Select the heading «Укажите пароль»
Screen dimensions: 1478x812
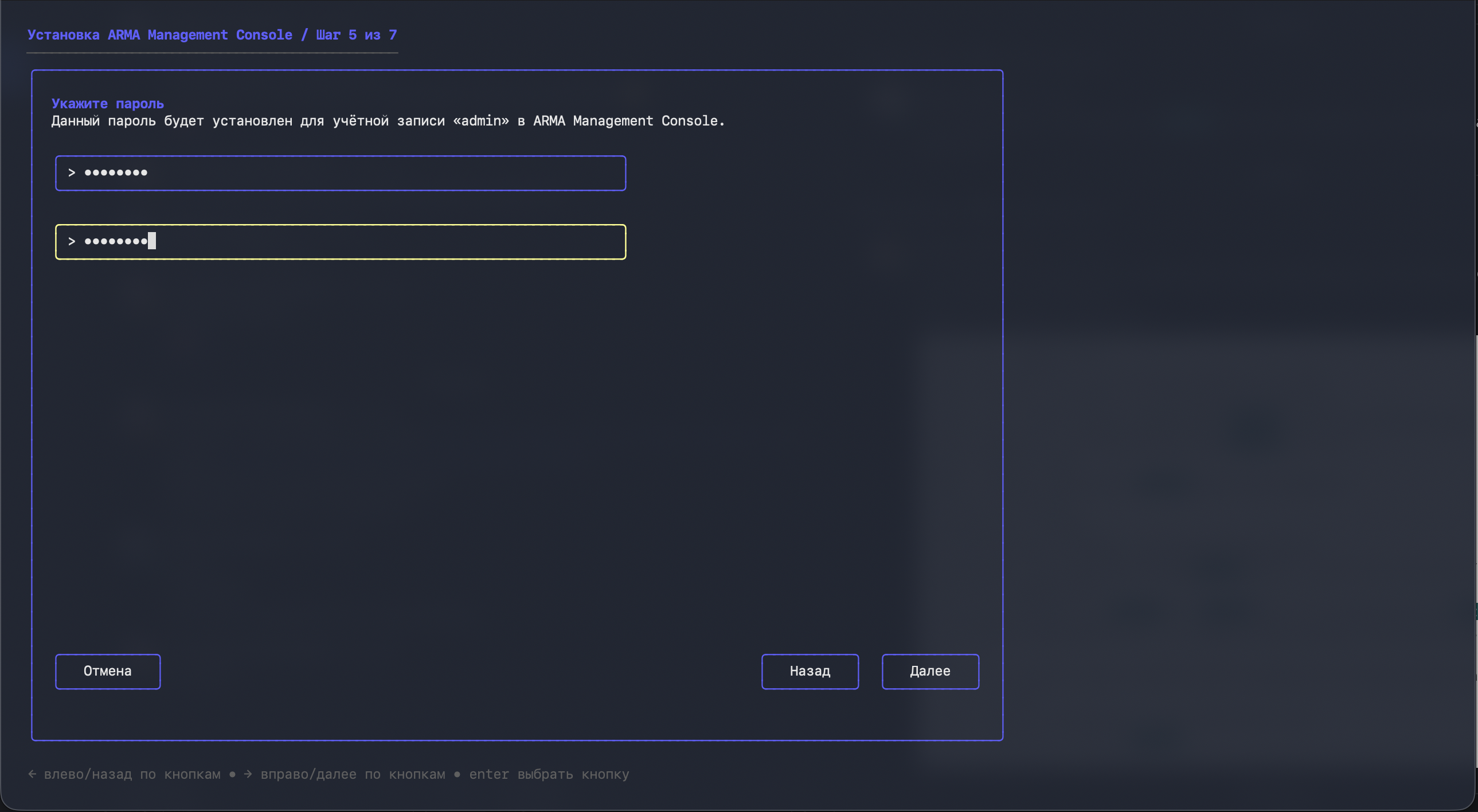pyautogui.click(x=108, y=104)
